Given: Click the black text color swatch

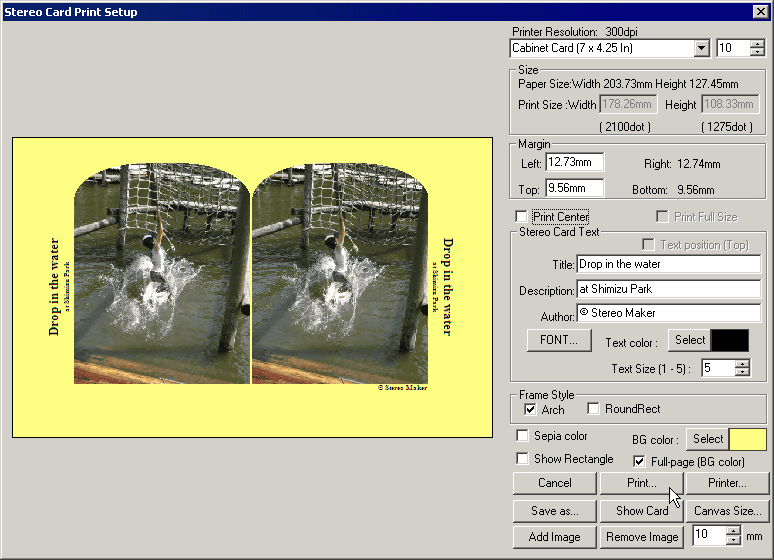Looking at the screenshot, I should coord(729,340).
